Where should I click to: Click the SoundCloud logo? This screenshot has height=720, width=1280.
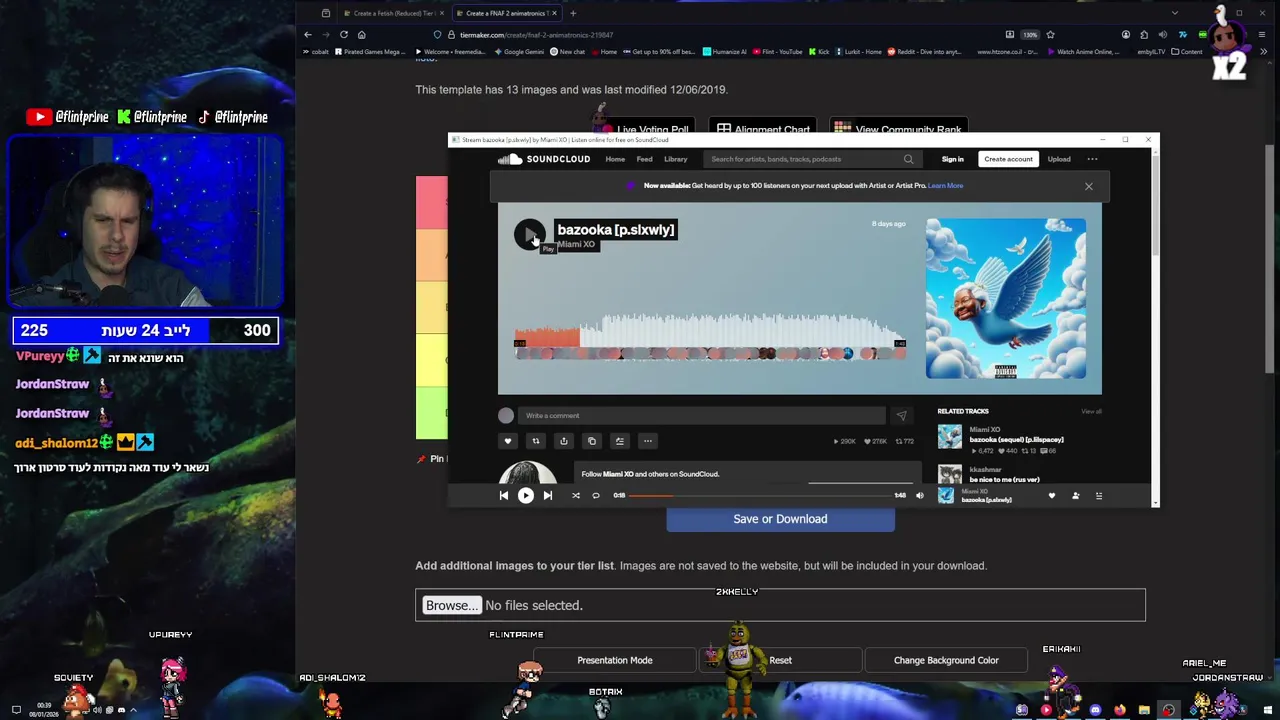tap(544, 159)
